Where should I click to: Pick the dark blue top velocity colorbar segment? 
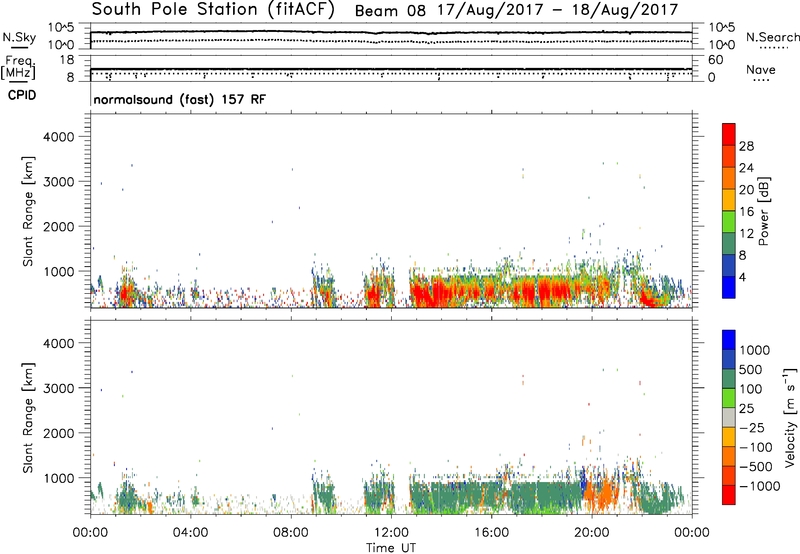click(729, 340)
